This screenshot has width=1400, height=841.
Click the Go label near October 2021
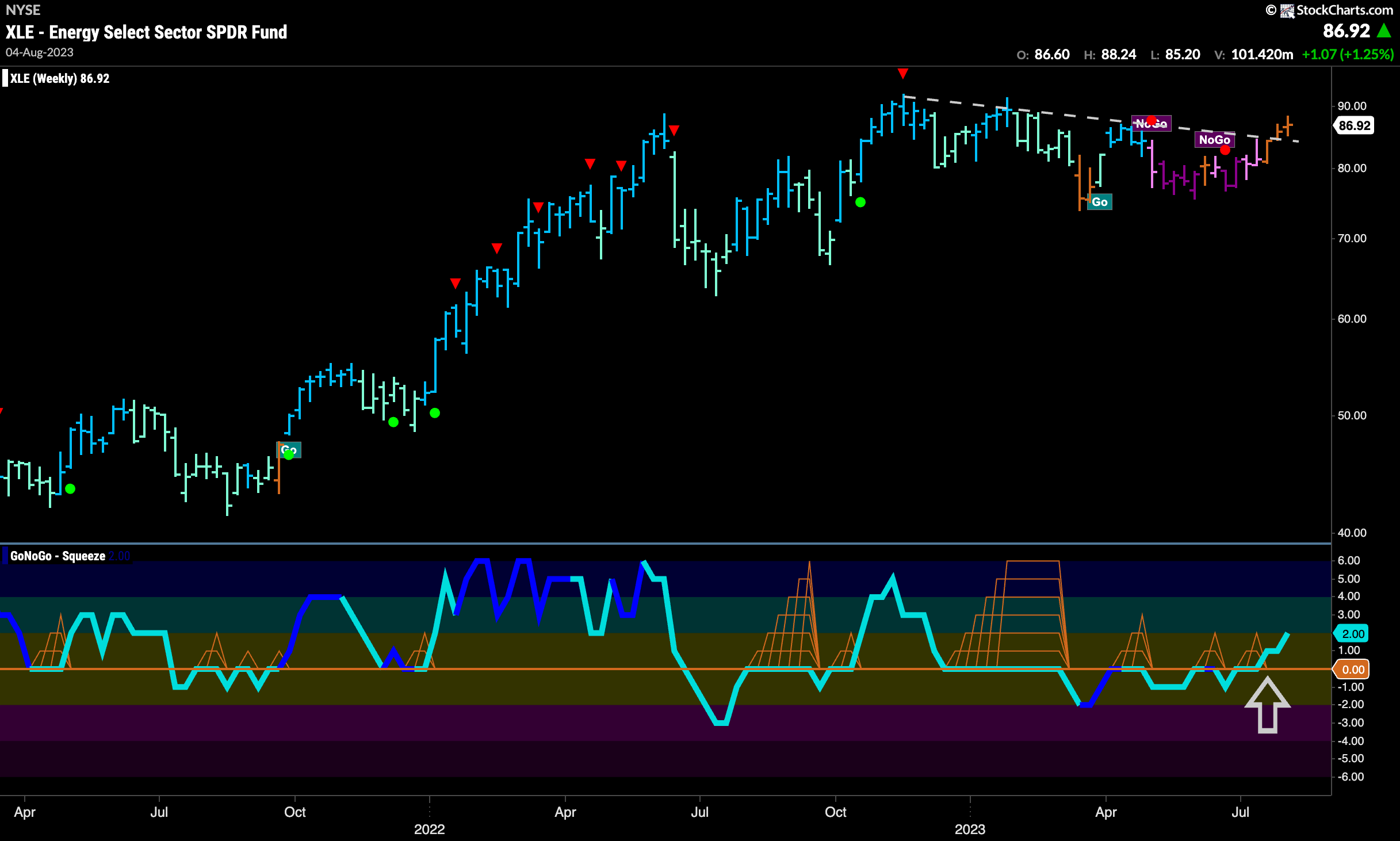tap(289, 450)
